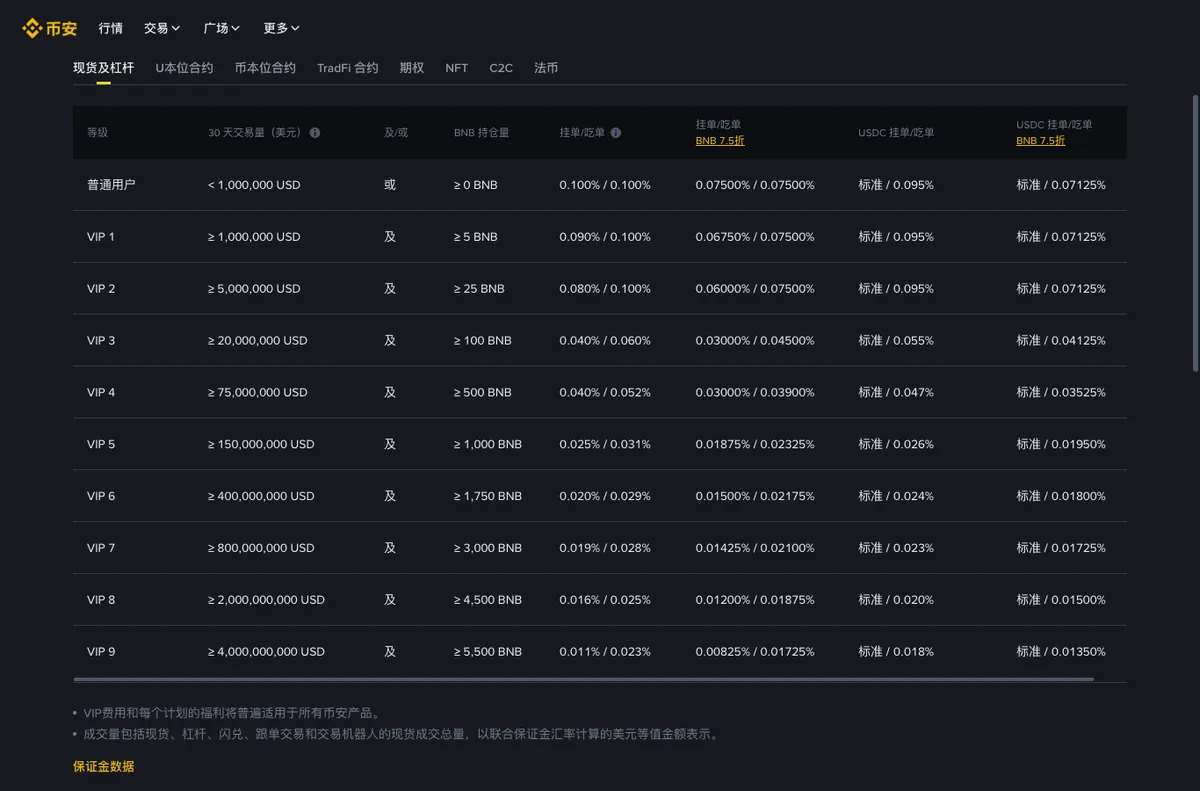Click the 0.00825% / 0.01725% cell
The width and height of the screenshot is (1200, 791).
tap(755, 652)
